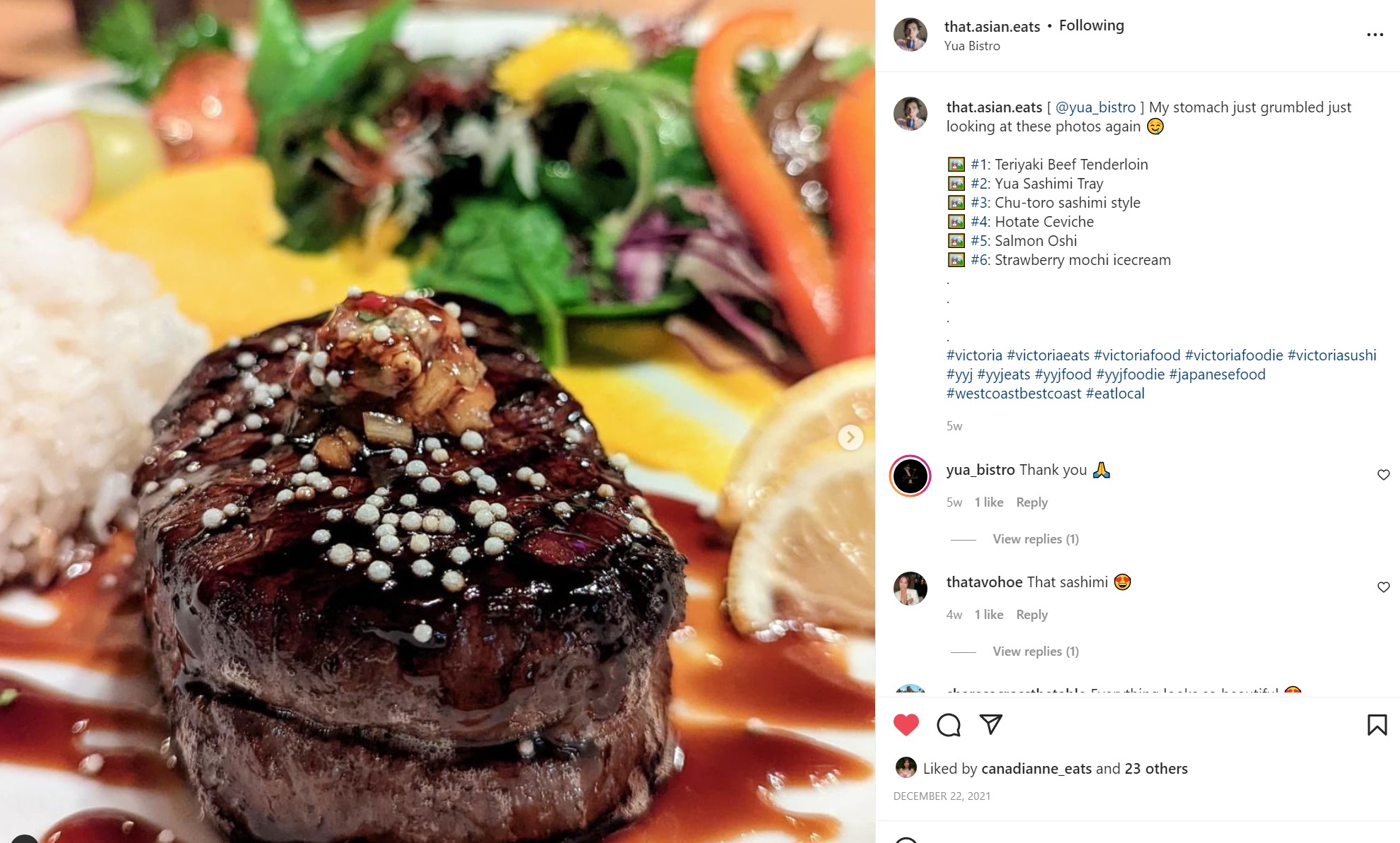
Task: Like the yua_bistro comment heart
Action: coord(1383,475)
